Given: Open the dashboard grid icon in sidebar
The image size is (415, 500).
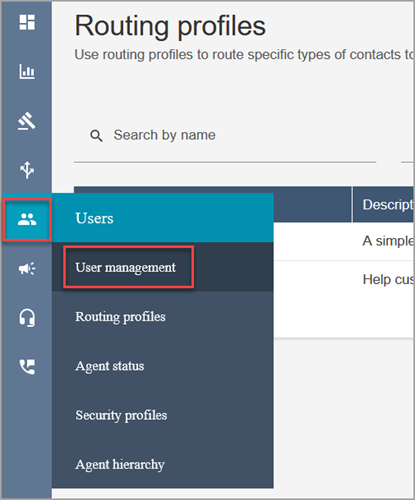Looking at the screenshot, I should (27, 22).
